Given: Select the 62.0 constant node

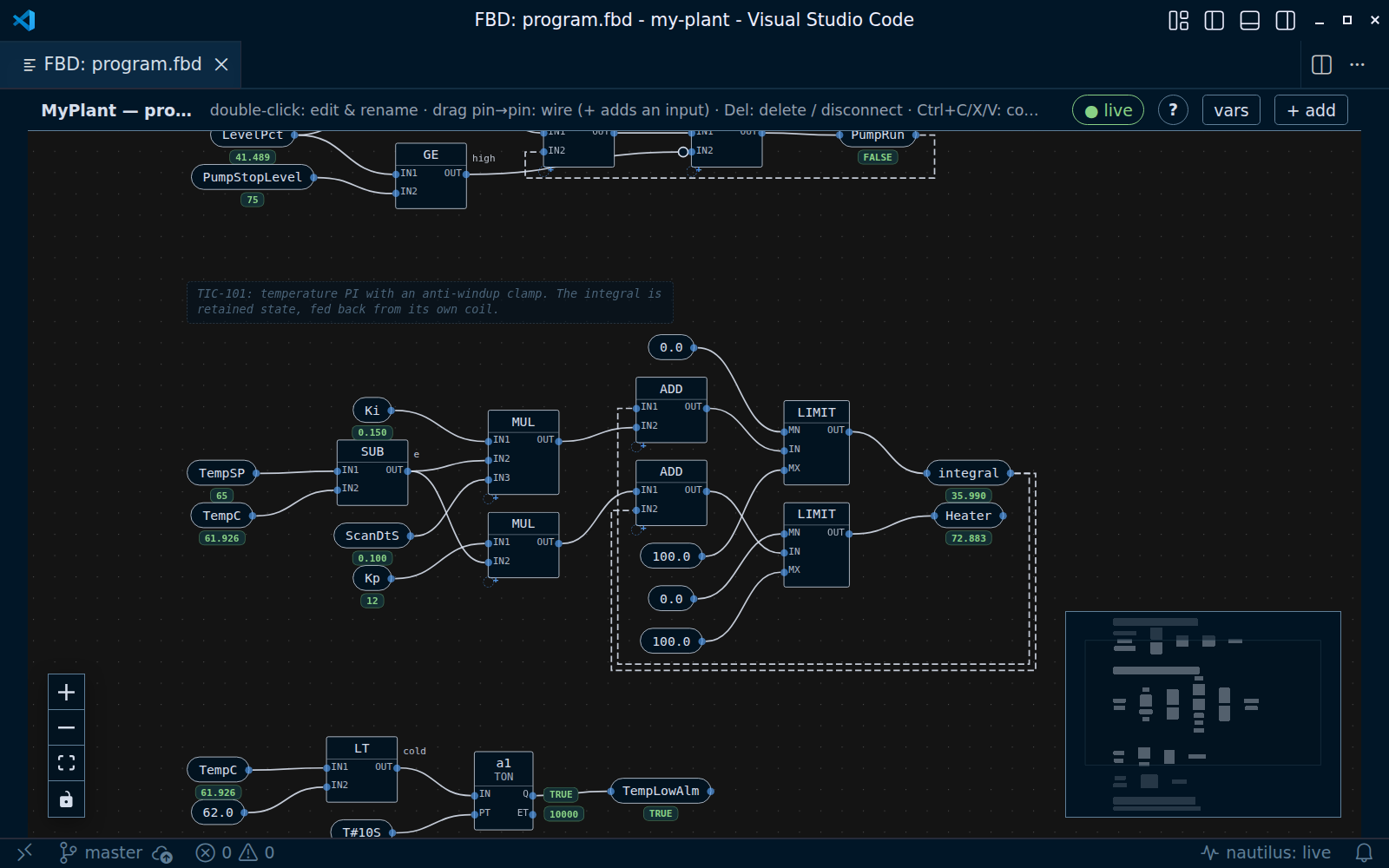Looking at the screenshot, I should [218, 812].
